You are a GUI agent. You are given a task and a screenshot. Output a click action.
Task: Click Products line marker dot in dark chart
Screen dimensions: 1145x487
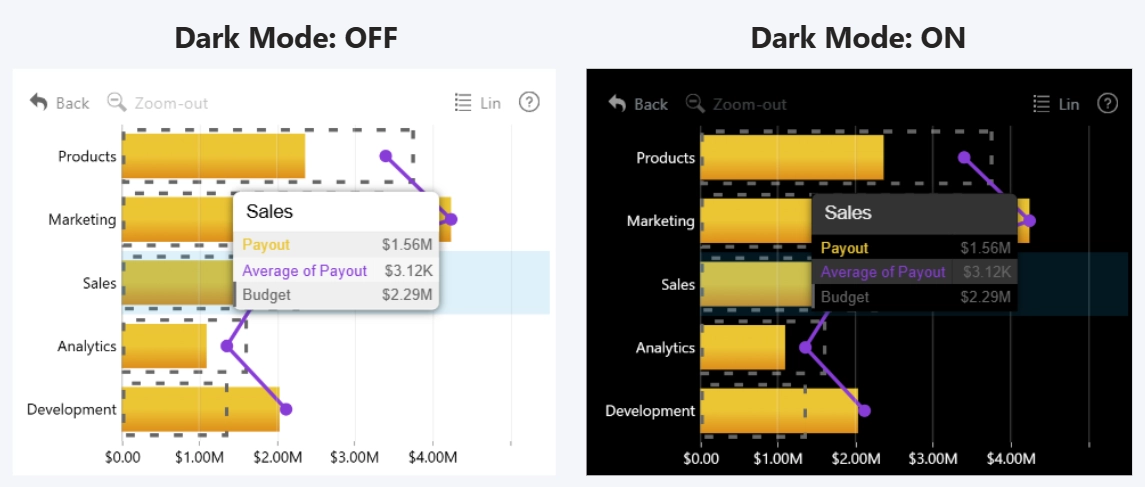click(x=964, y=157)
